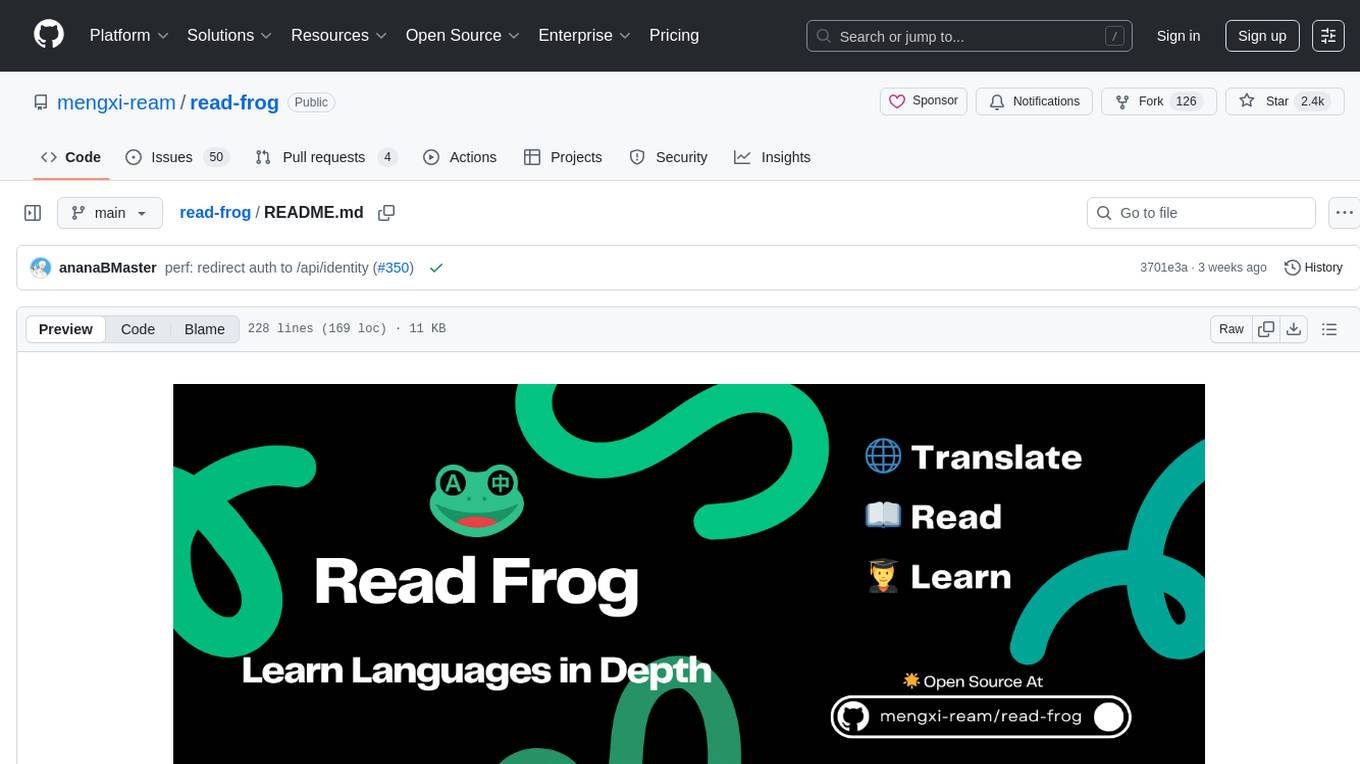1360x764 pixels.
Task: View the file History
Action: (x=1313, y=268)
